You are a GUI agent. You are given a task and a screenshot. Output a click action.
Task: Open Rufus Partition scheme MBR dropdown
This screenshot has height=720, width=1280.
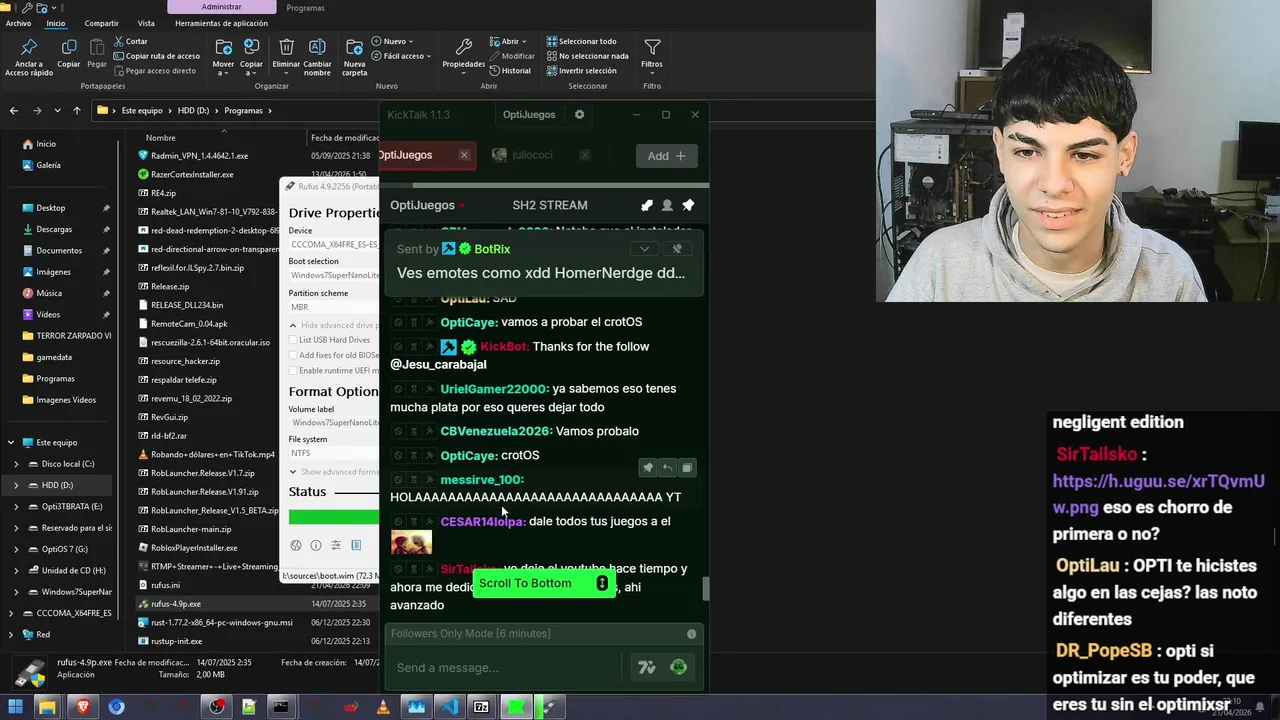(x=334, y=307)
